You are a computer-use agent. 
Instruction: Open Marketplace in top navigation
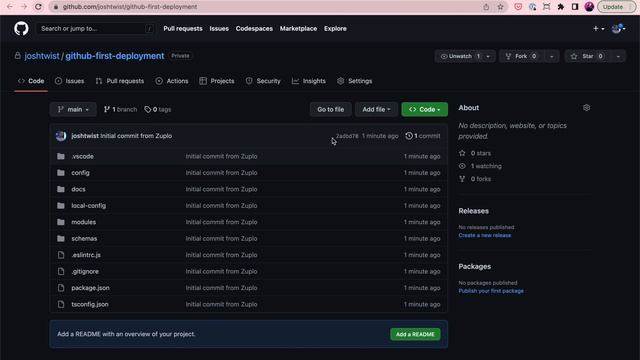(298, 29)
